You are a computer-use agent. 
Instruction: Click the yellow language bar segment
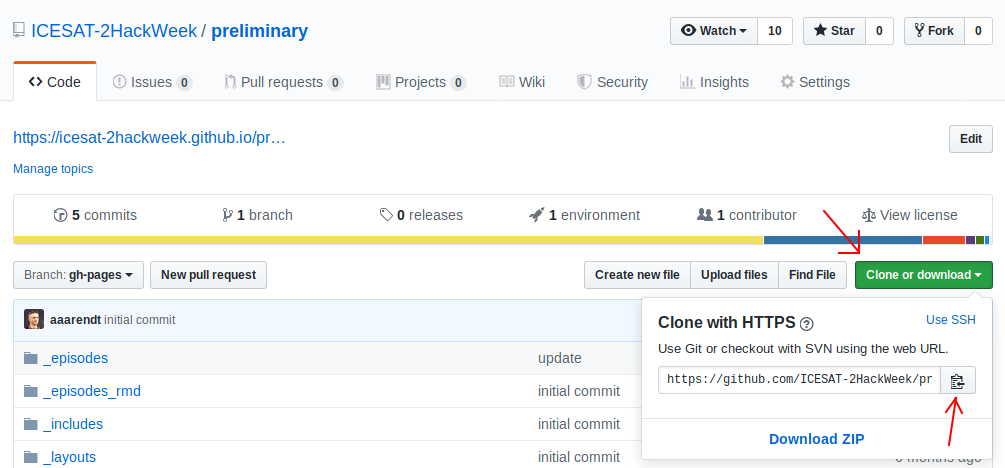388,240
